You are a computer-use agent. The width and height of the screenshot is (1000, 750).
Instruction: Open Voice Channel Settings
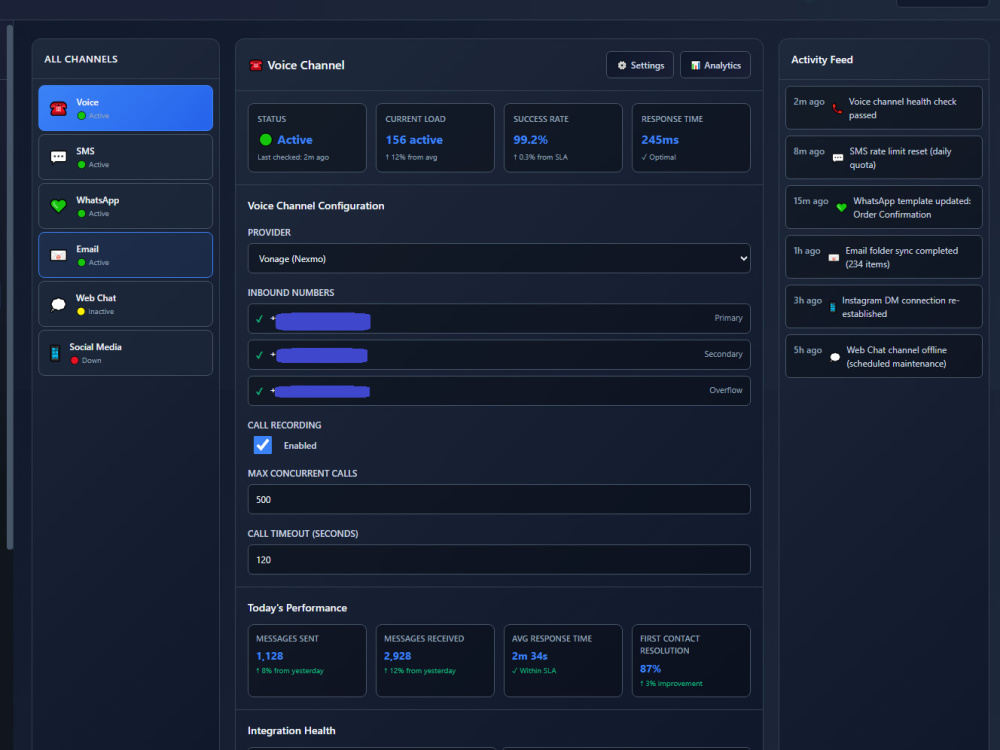click(640, 65)
